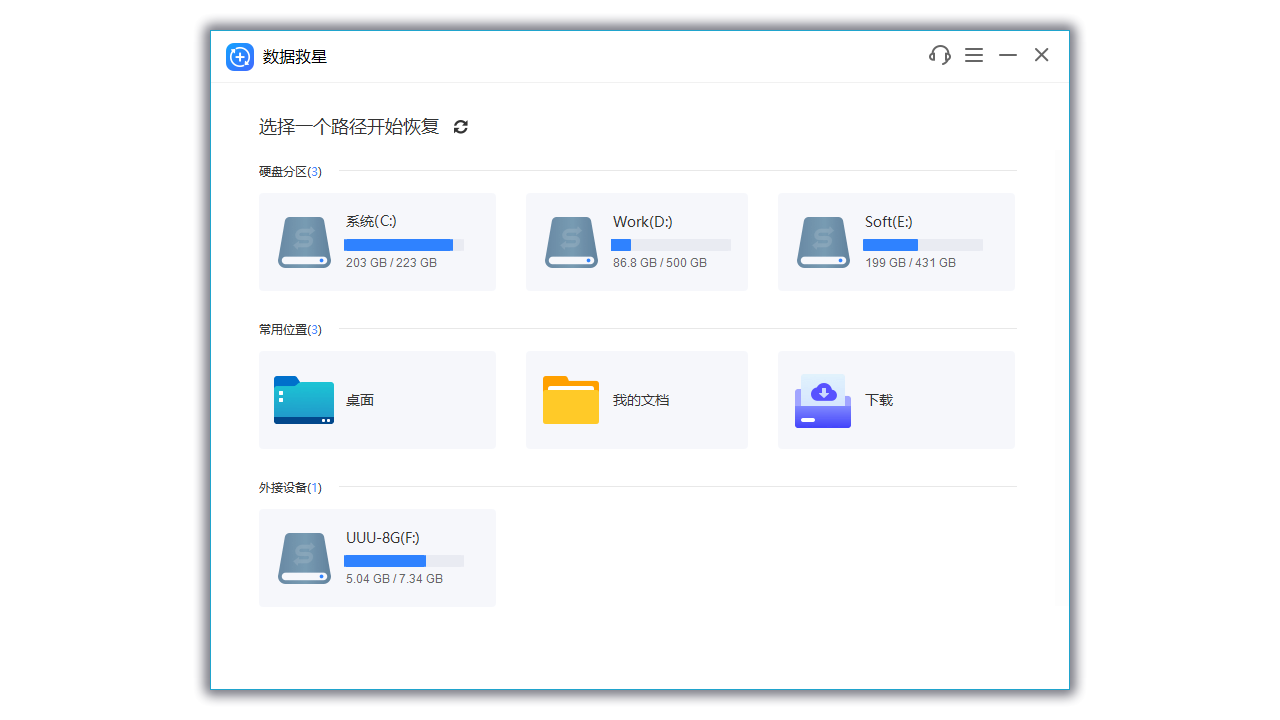
Task: Open the headset customer support icon
Action: click(x=939, y=55)
